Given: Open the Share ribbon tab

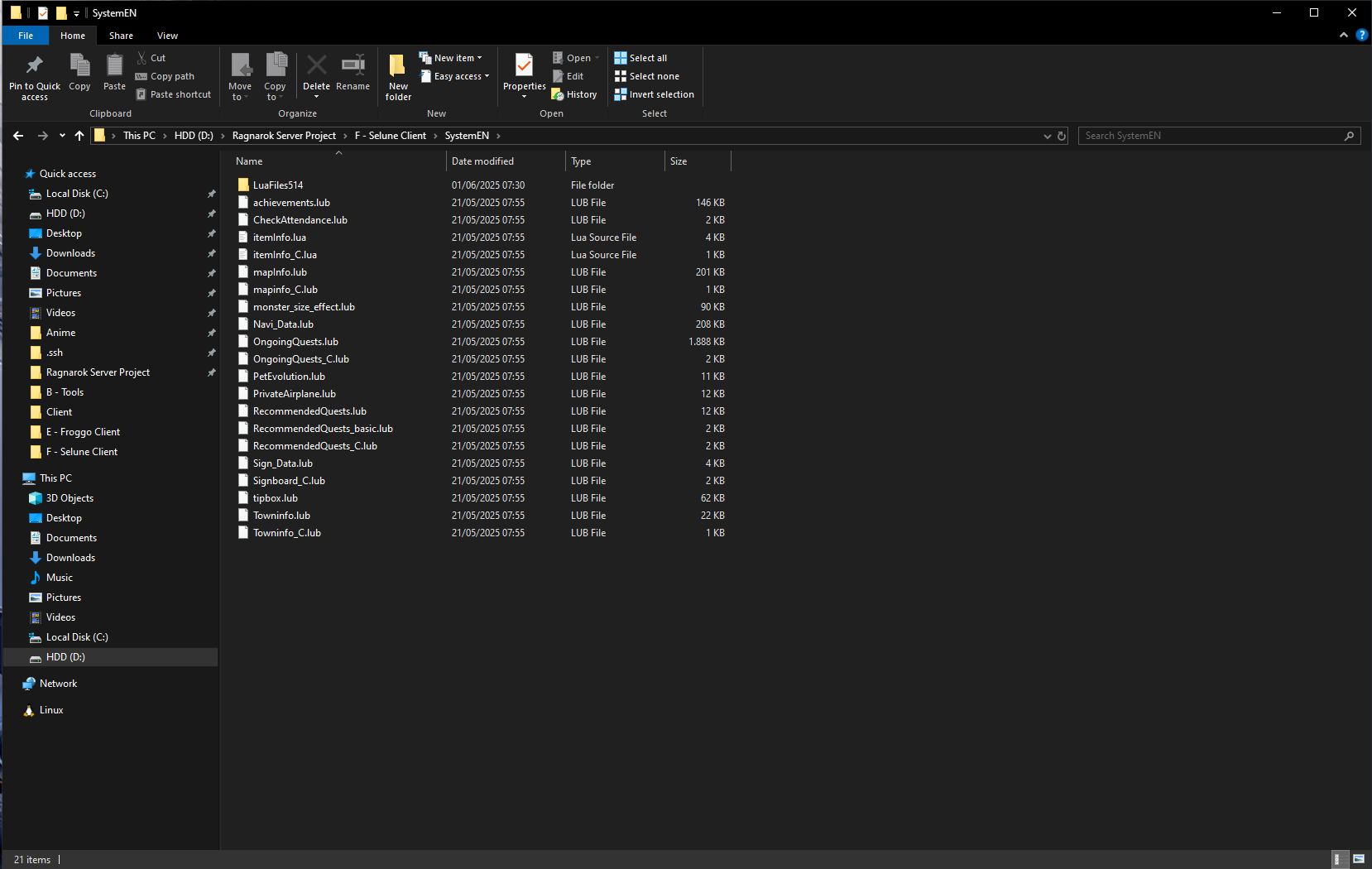Looking at the screenshot, I should [121, 36].
